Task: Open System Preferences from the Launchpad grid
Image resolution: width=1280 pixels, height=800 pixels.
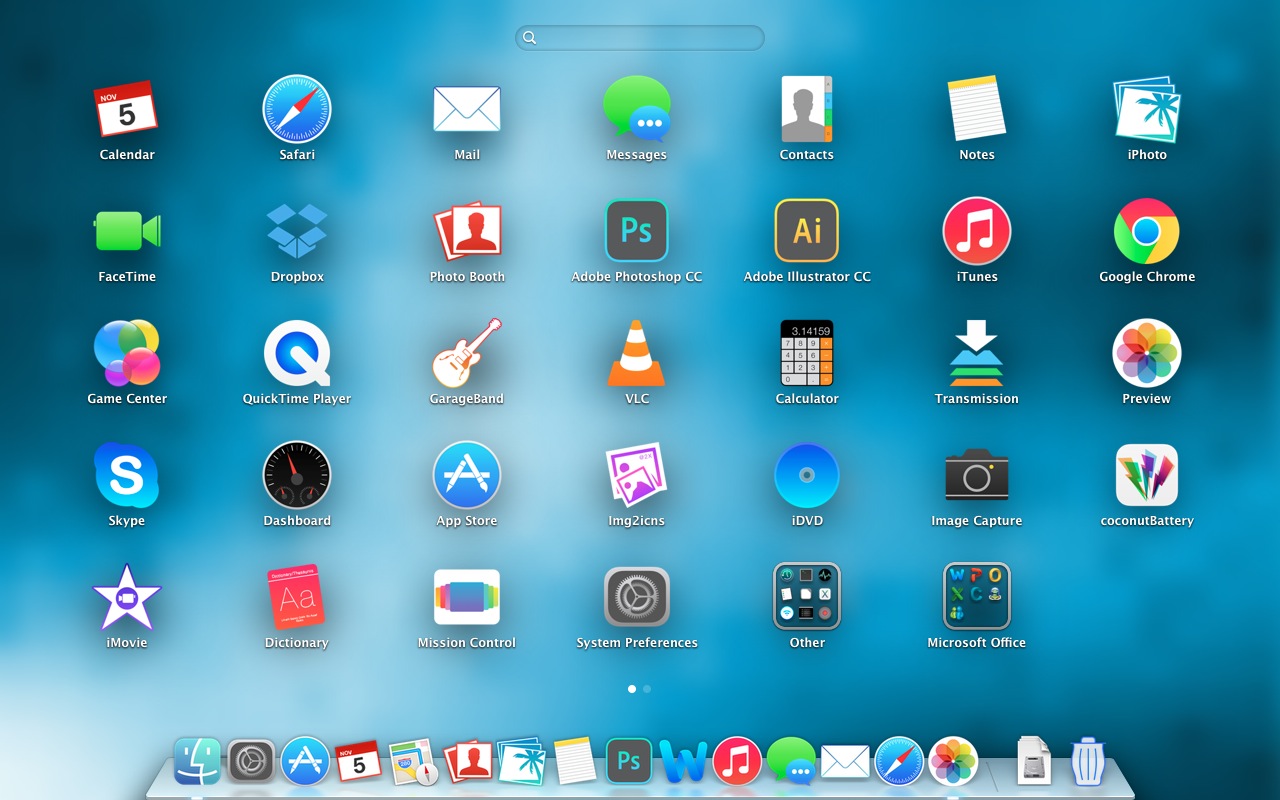Action: point(637,598)
